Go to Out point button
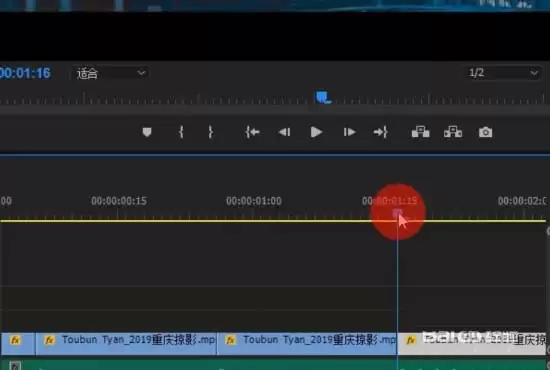This screenshot has width=550, height=370. coord(381,132)
